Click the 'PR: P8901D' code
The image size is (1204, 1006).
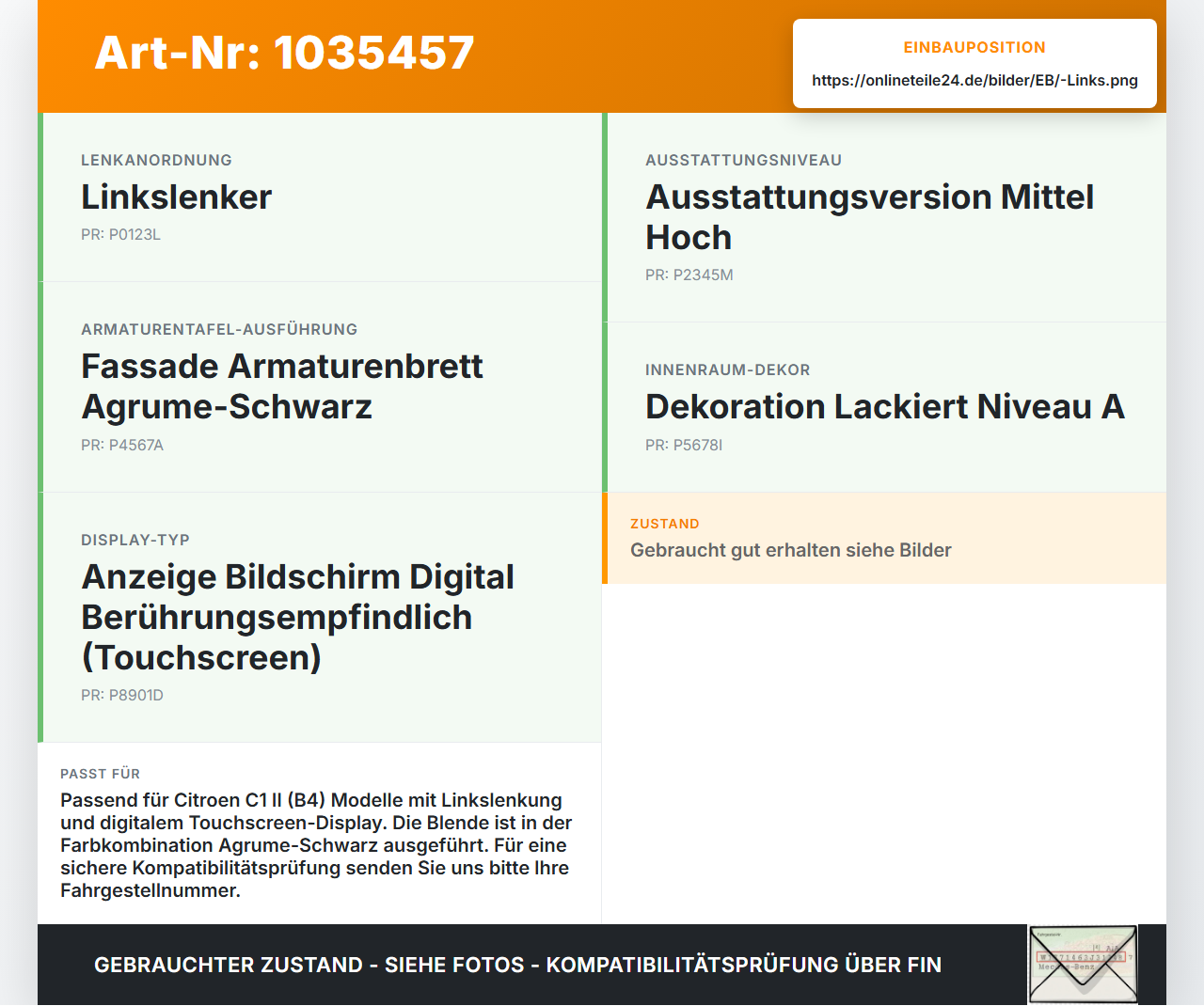pyautogui.click(x=122, y=695)
